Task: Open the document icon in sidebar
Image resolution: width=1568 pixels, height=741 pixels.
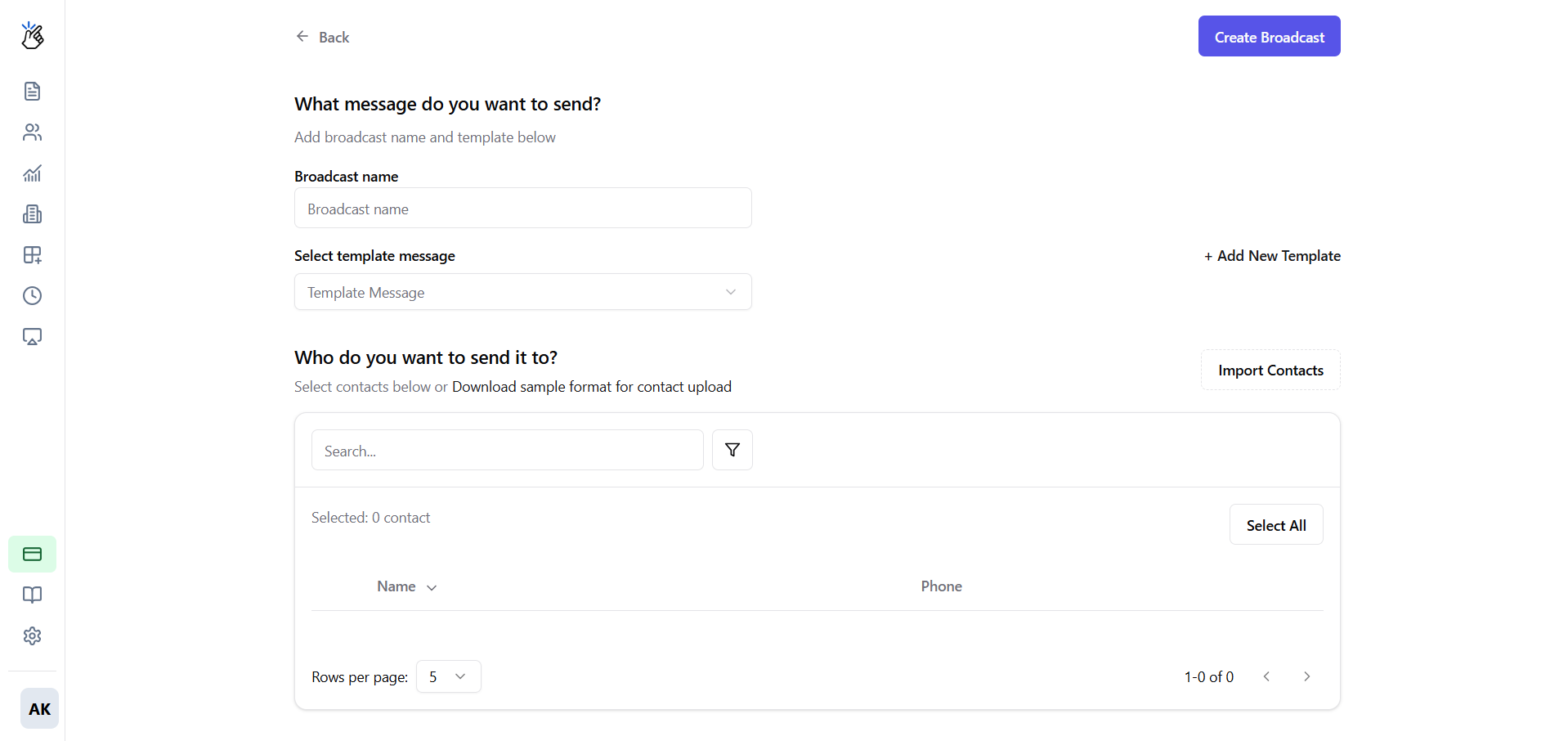Action: 32,91
